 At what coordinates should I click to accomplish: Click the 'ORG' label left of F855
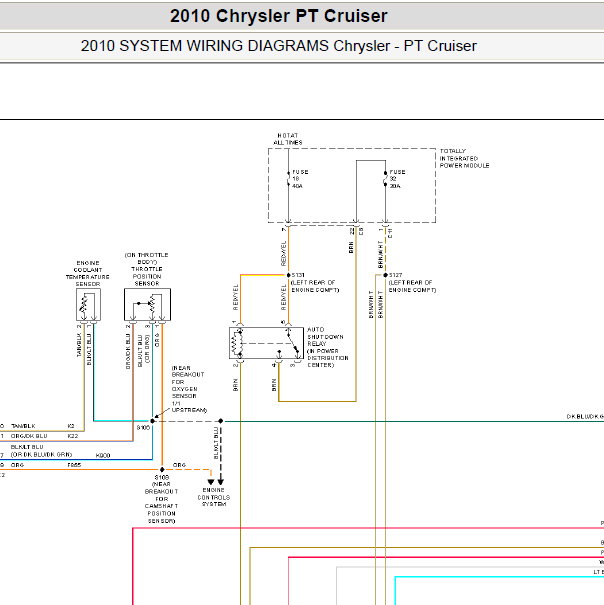click(x=17, y=465)
